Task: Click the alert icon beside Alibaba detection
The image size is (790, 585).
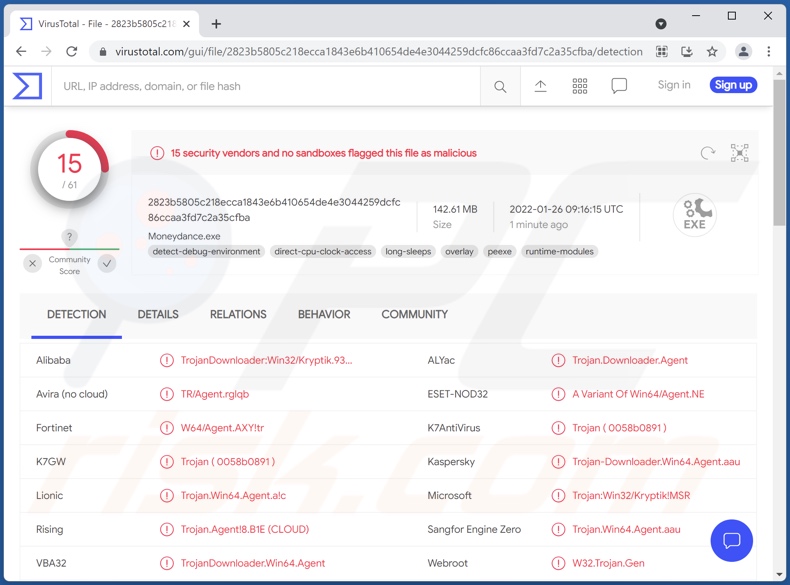Action: click(166, 360)
